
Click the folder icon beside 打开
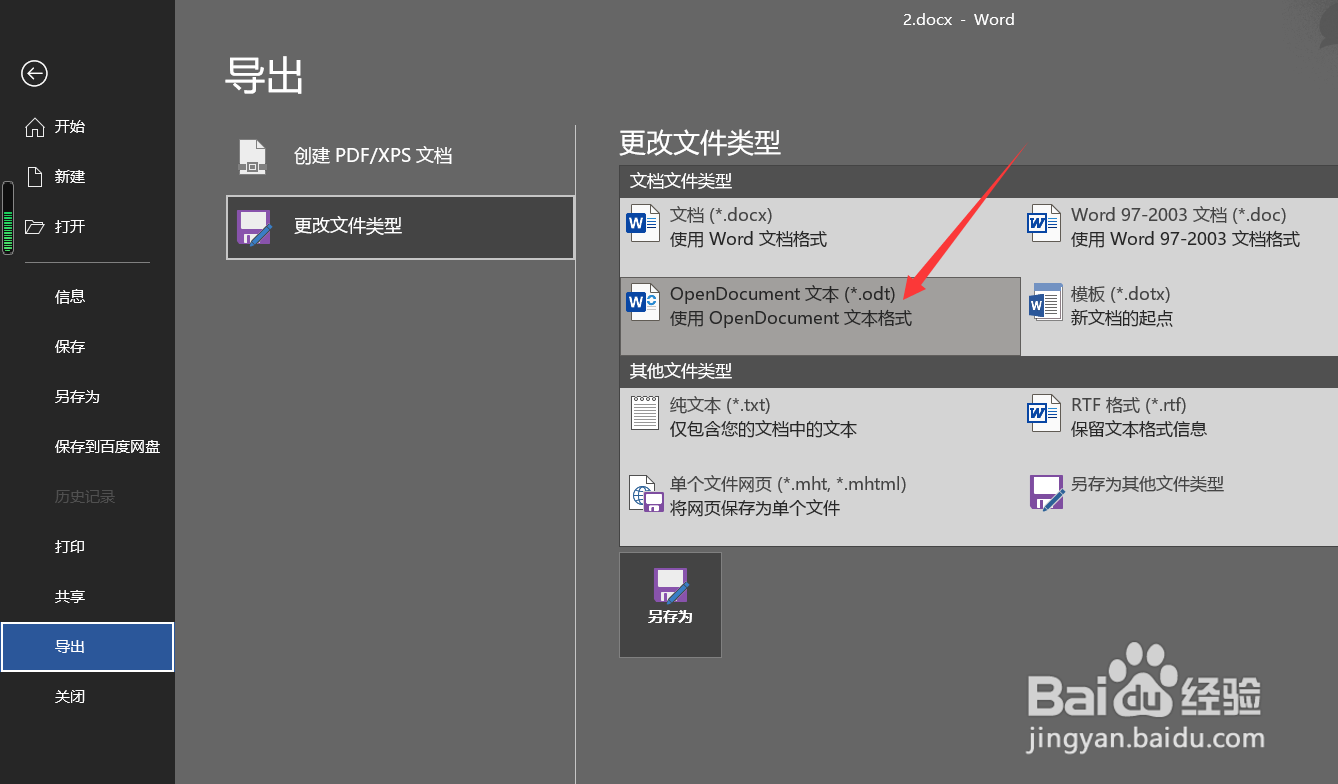35,227
